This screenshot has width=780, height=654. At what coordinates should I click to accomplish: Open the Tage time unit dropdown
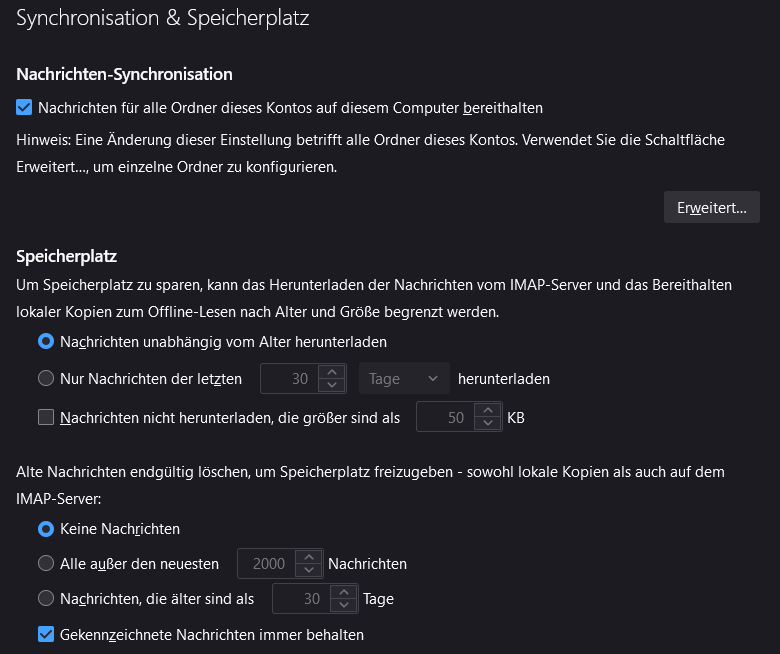[403, 379]
